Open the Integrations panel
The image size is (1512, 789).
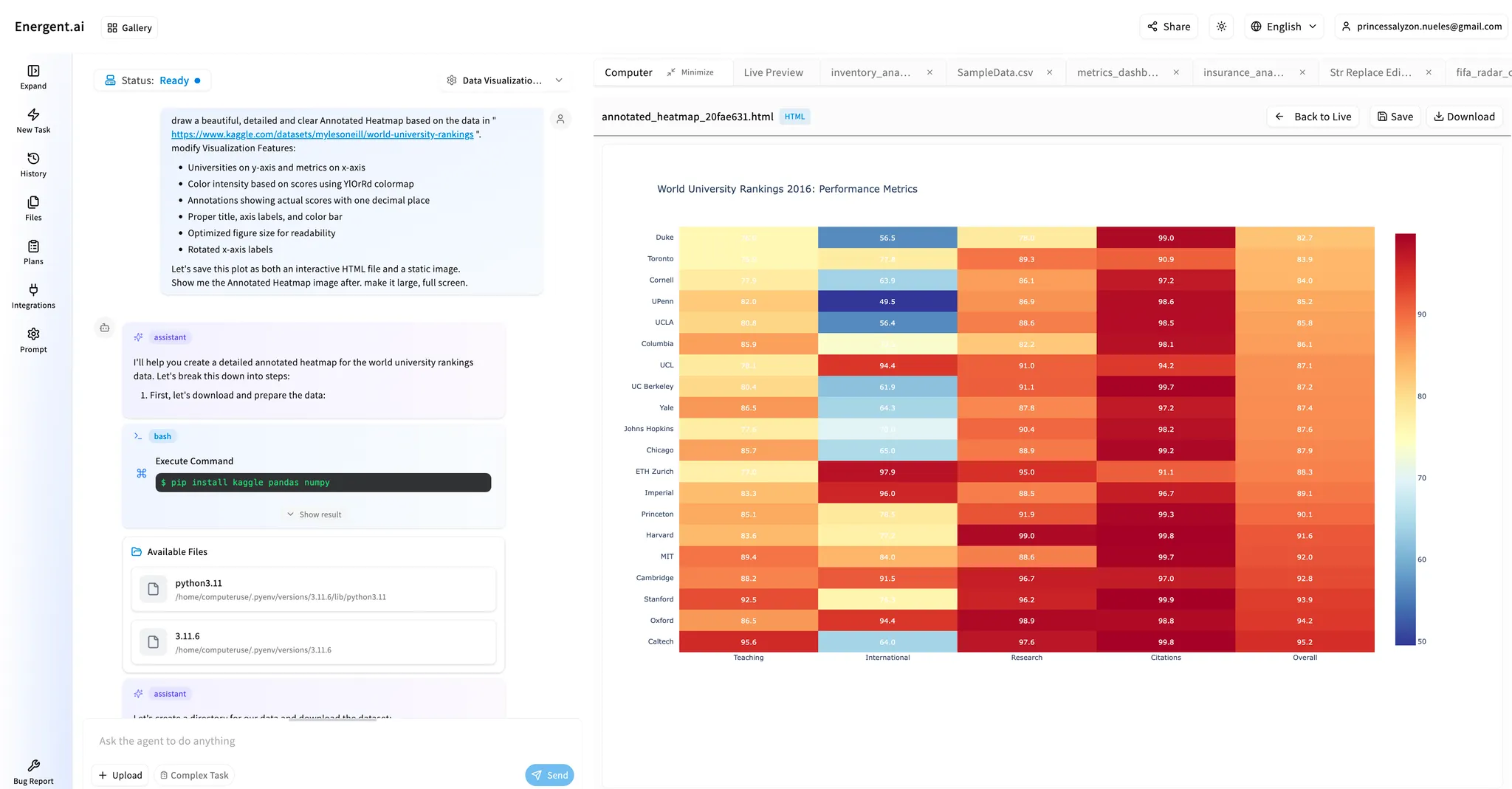32,295
